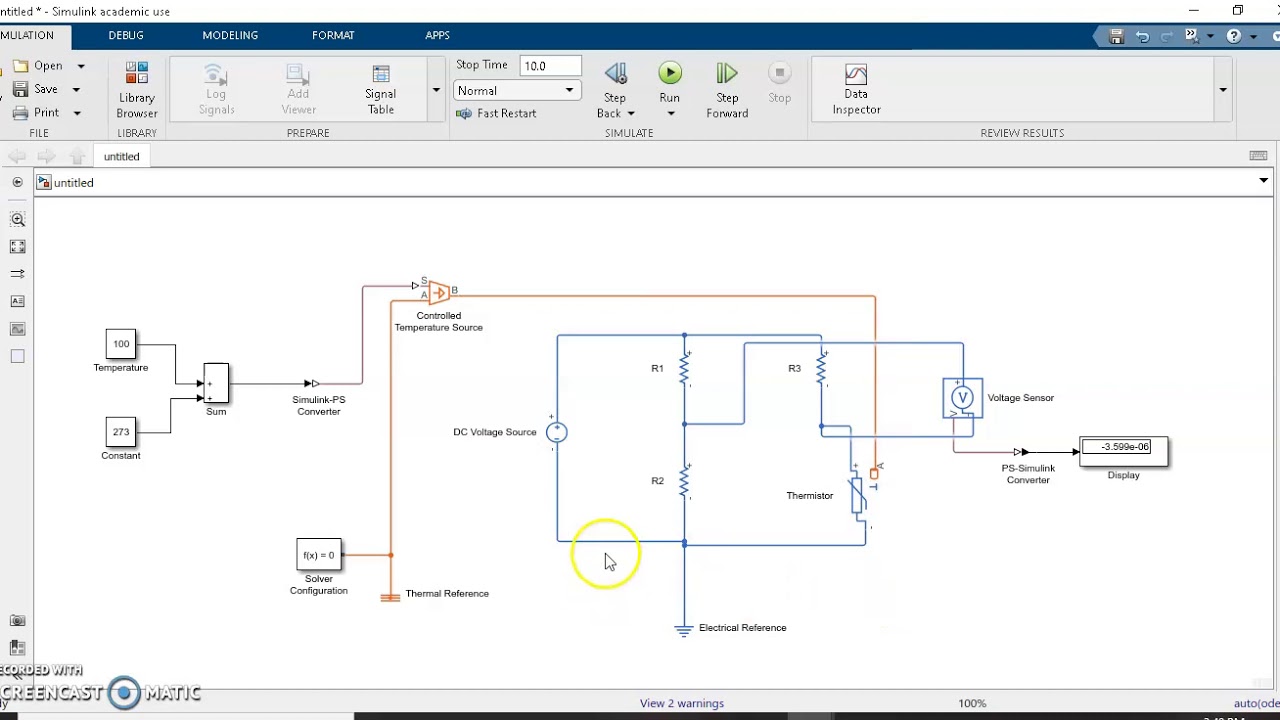This screenshot has height=720, width=1280.
Task: Select the Thermal Reference block
Action: click(x=390, y=597)
